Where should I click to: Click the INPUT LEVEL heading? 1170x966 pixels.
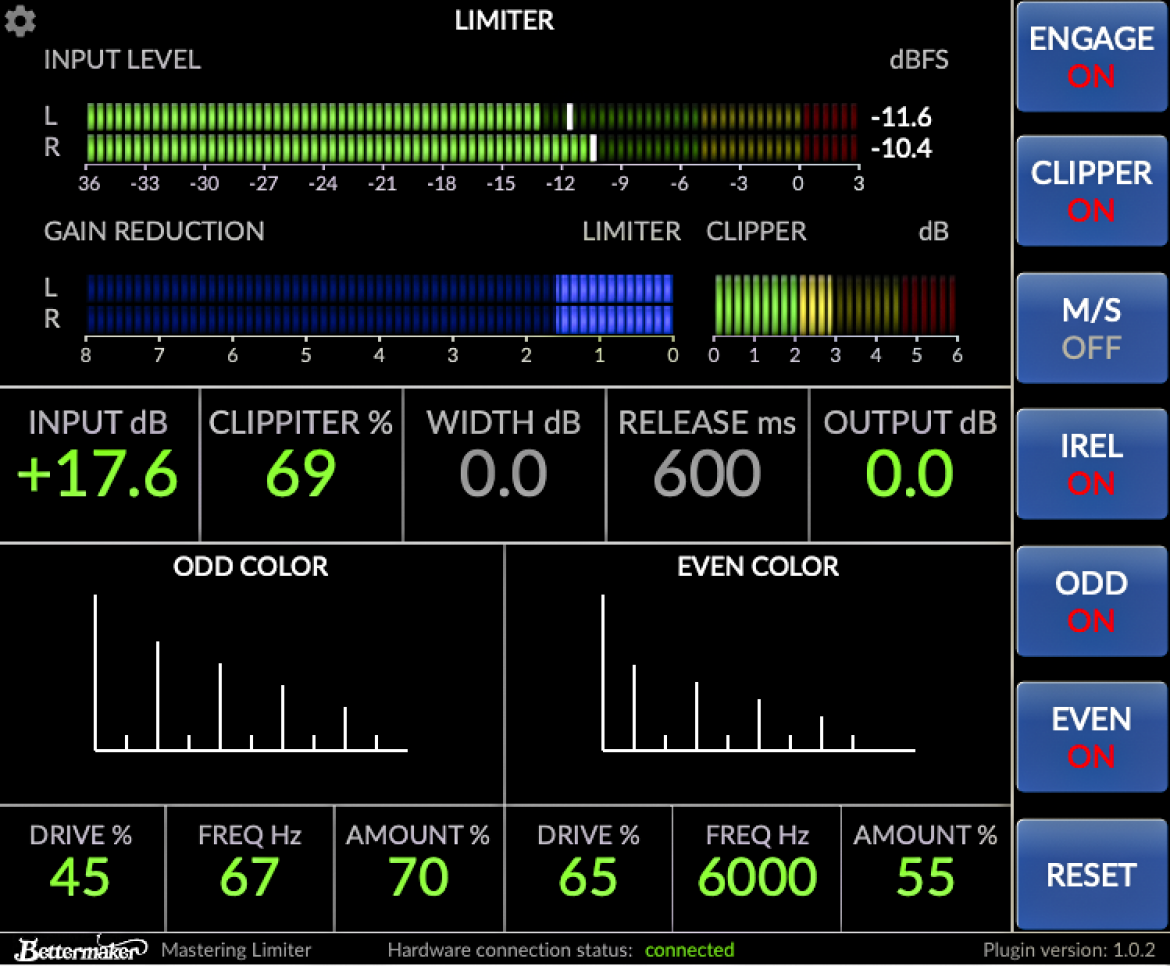coord(122,60)
